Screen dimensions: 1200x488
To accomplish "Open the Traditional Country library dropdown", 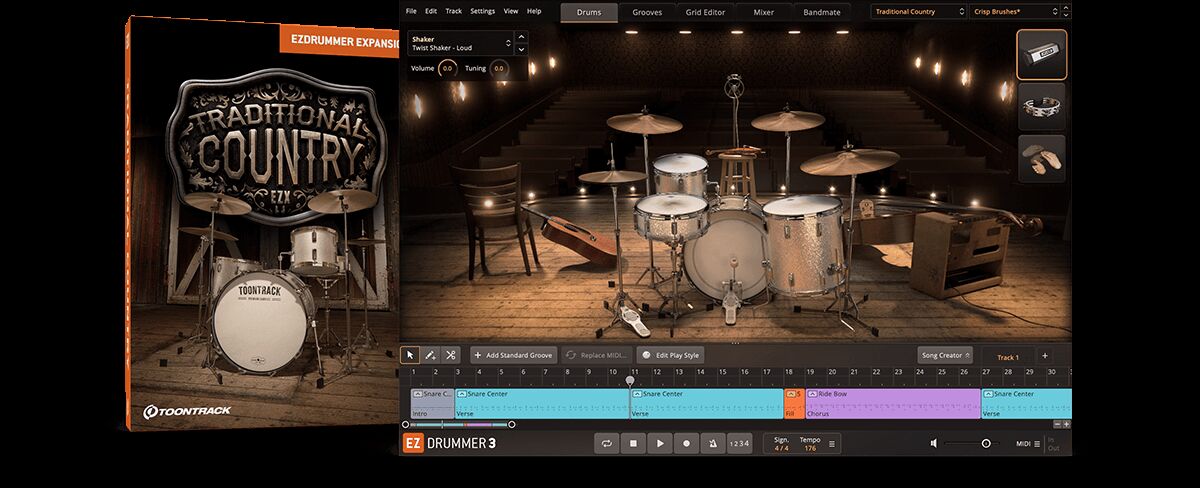I will coord(917,12).
